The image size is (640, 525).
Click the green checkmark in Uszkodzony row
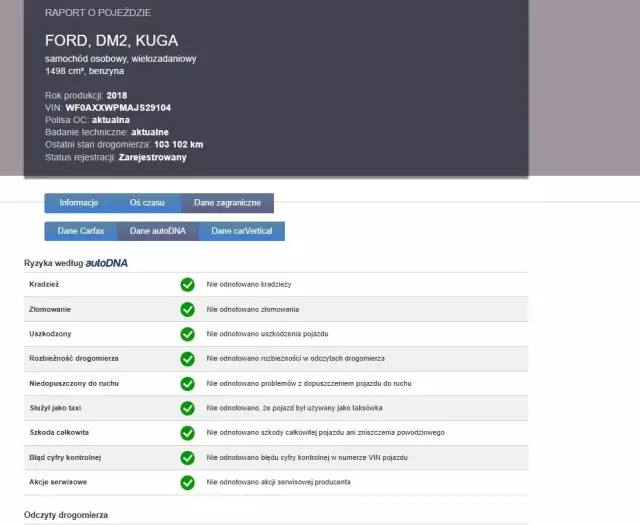(x=187, y=334)
